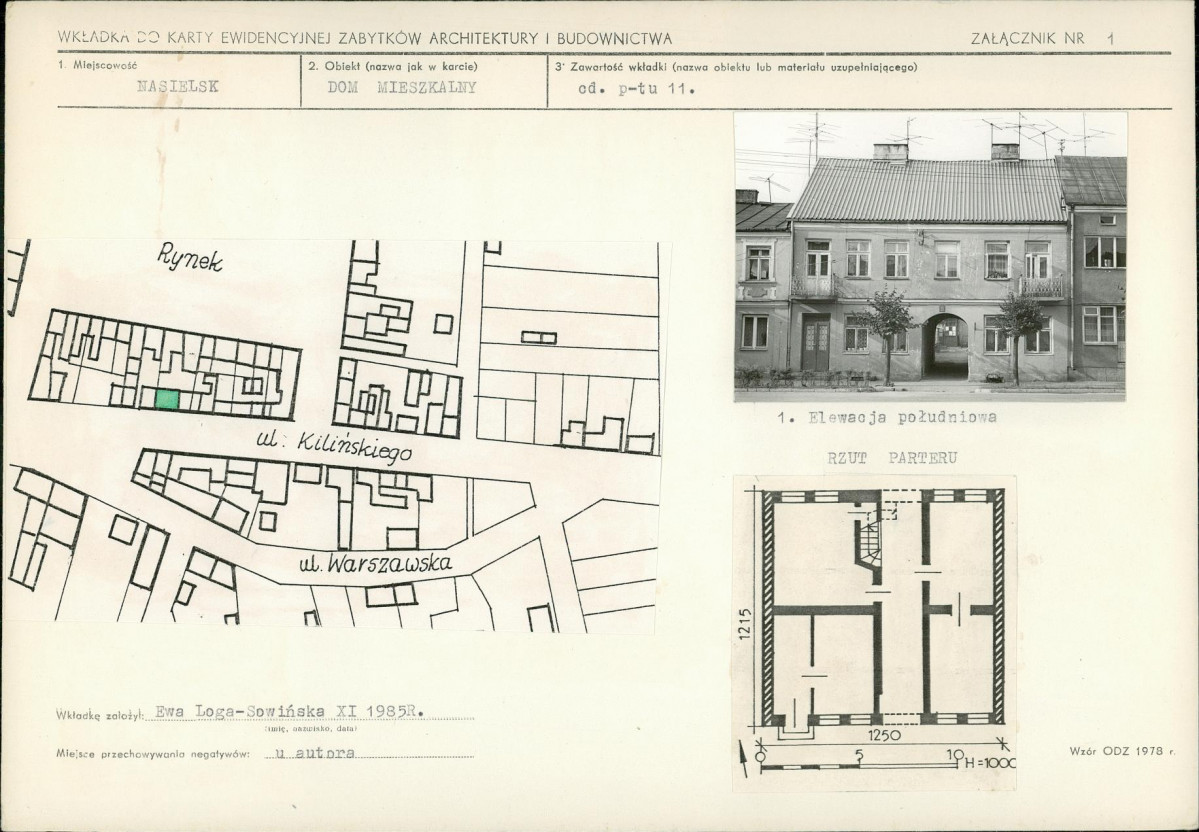Click the ul. Warszawska street label
Screen dimensions: 1199x832
375,564
